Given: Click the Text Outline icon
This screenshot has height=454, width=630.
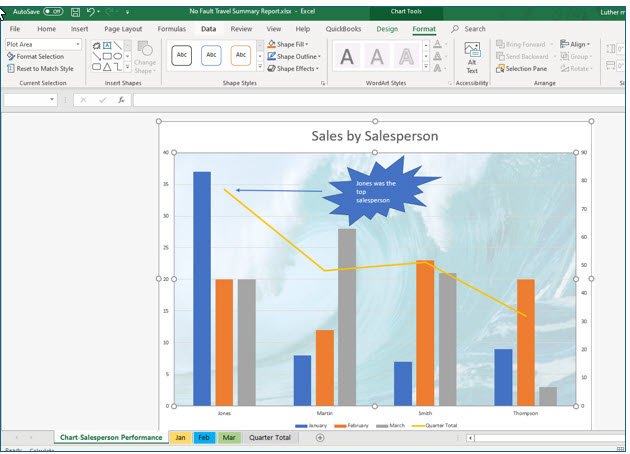Looking at the screenshot, I should [x=438, y=56].
